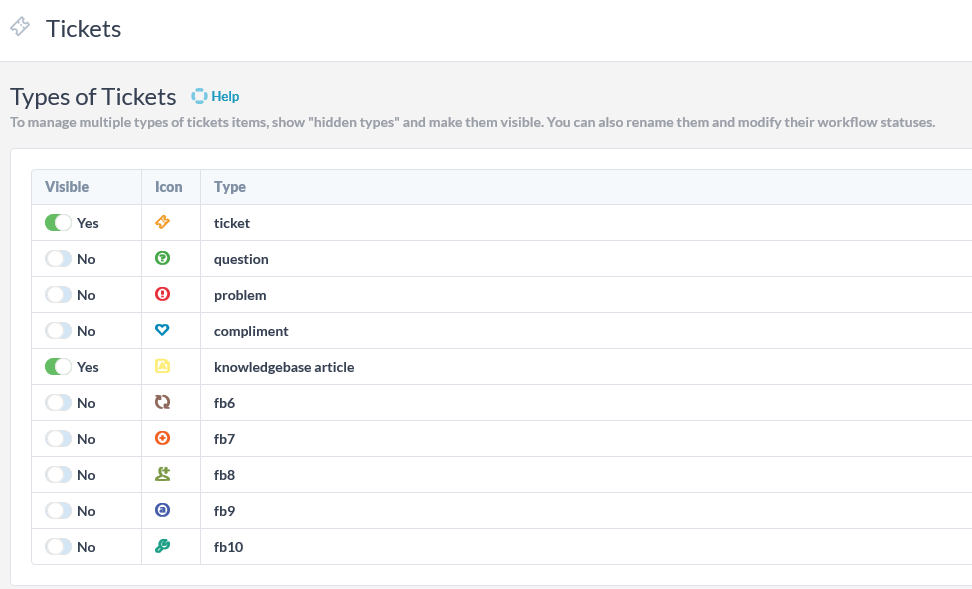972x589 pixels.
Task: Click the Tickets page header icon
Action: point(20,27)
